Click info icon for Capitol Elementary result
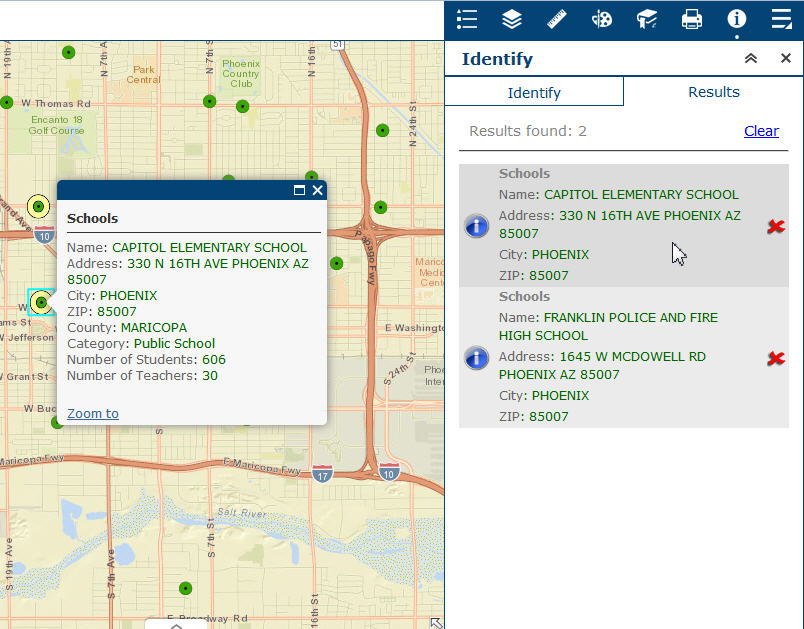Image resolution: width=804 pixels, height=629 pixels. (477, 226)
